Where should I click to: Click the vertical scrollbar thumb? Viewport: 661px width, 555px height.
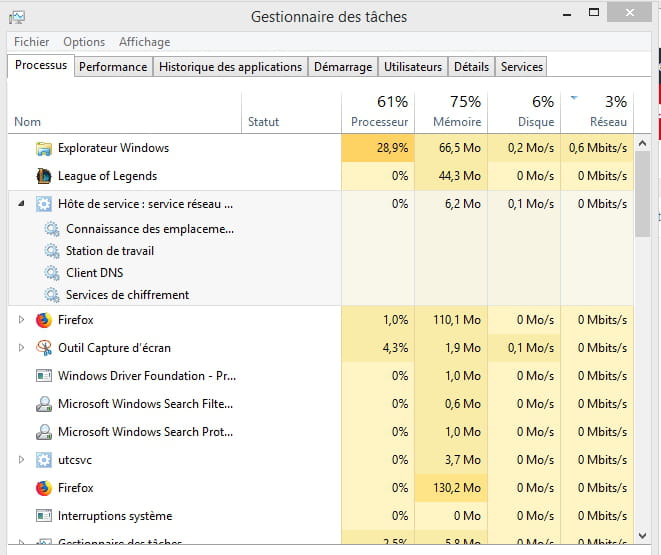(x=642, y=194)
